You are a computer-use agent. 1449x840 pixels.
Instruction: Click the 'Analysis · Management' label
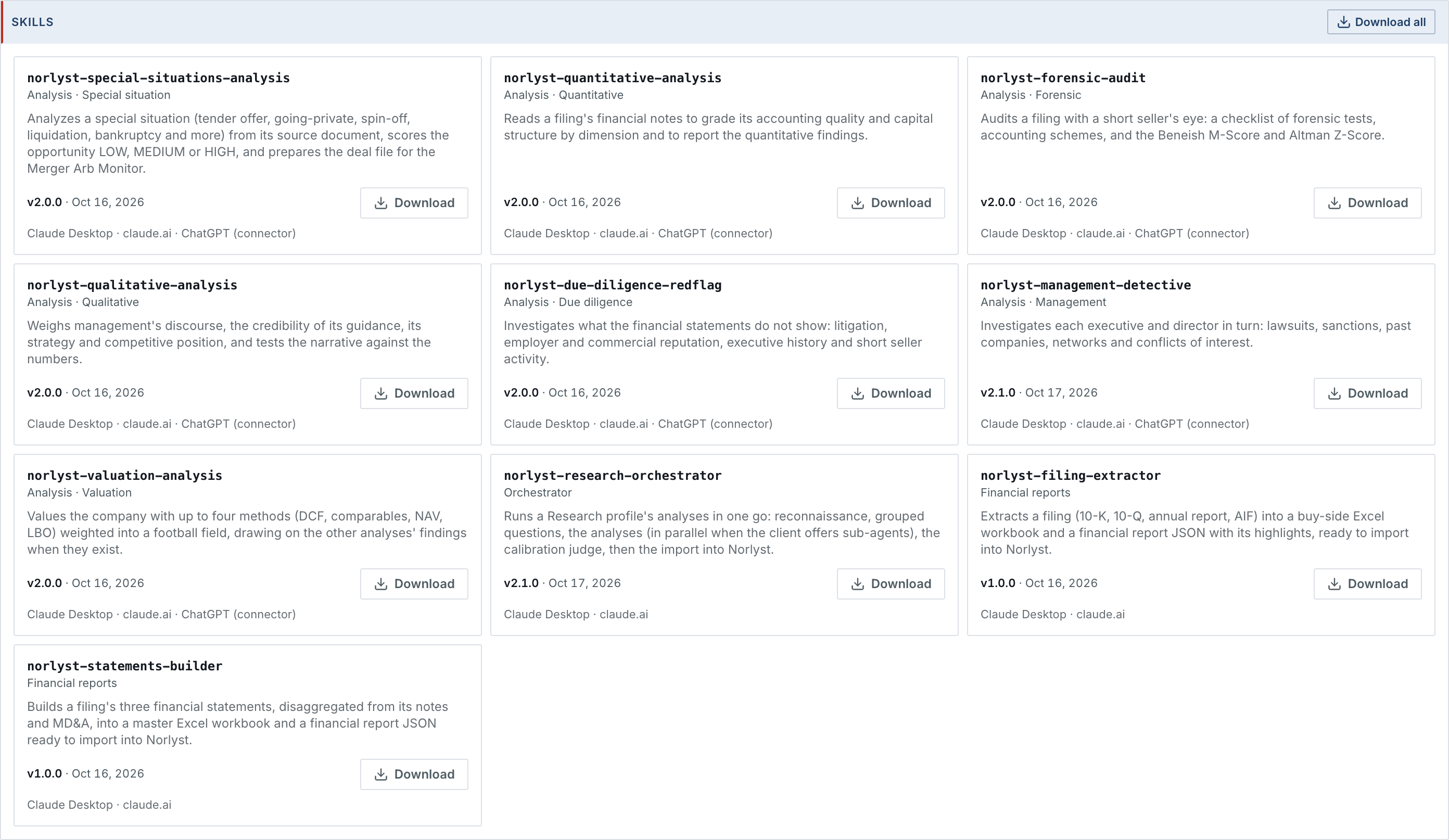(x=1043, y=302)
